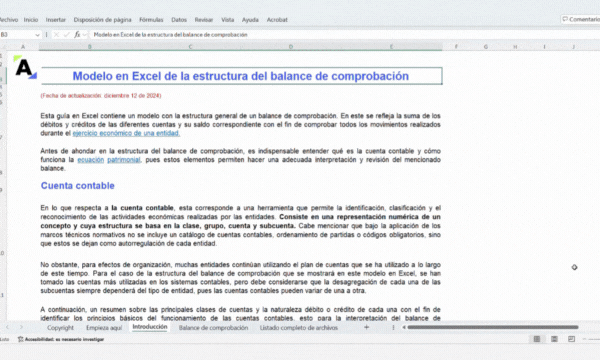This screenshot has height=360, width=600.
Task: Click the Fecha de actualización red text
Action: click(x=101, y=96)
